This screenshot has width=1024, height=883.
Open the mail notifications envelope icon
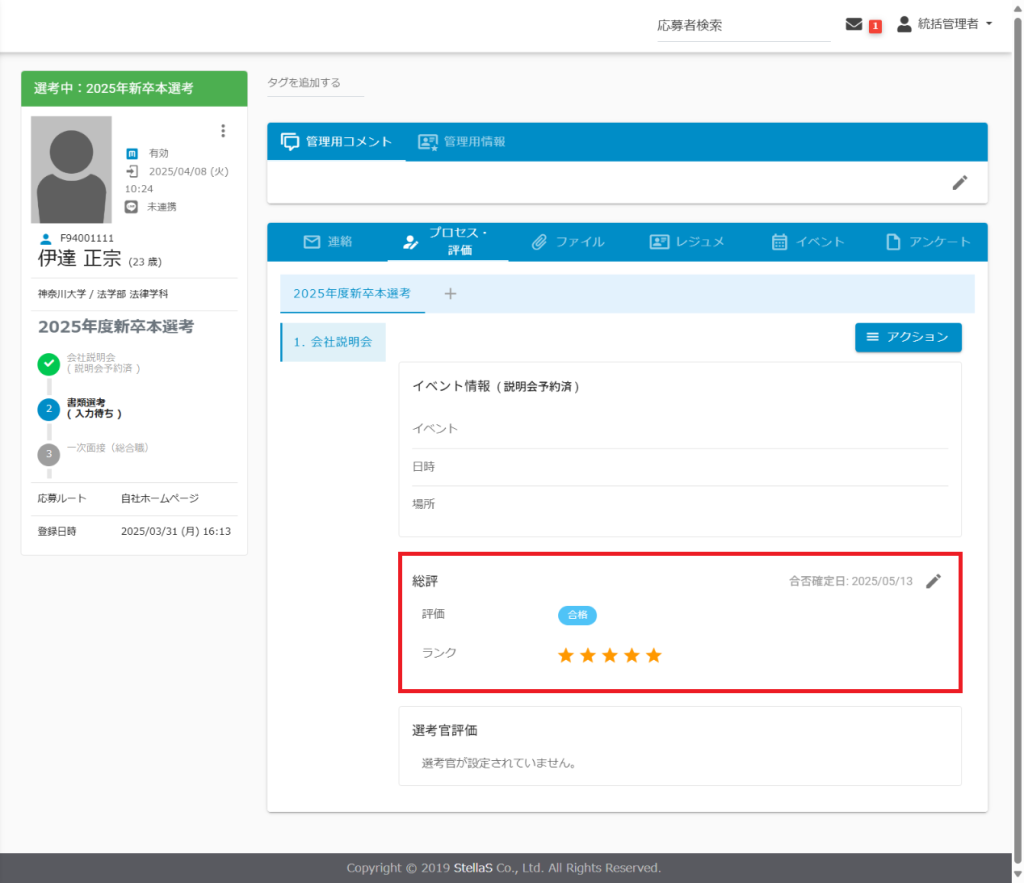pos(854,25)
